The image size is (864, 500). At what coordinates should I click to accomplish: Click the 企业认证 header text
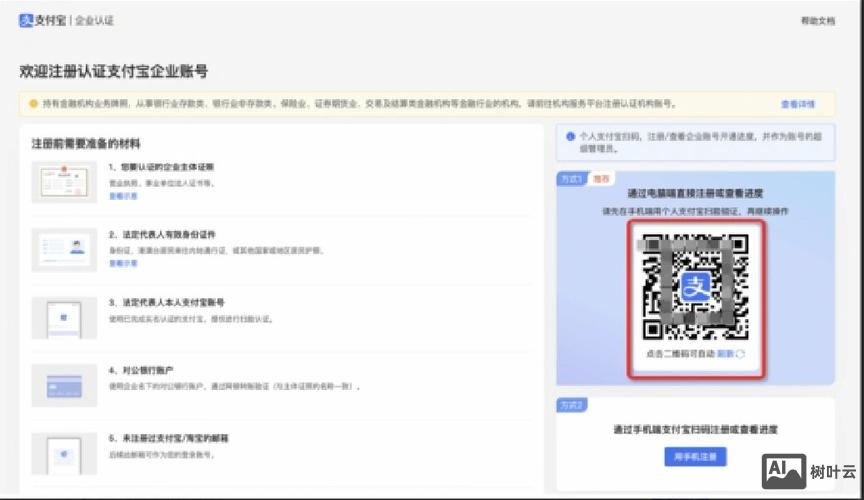click(x=94, y=21)
